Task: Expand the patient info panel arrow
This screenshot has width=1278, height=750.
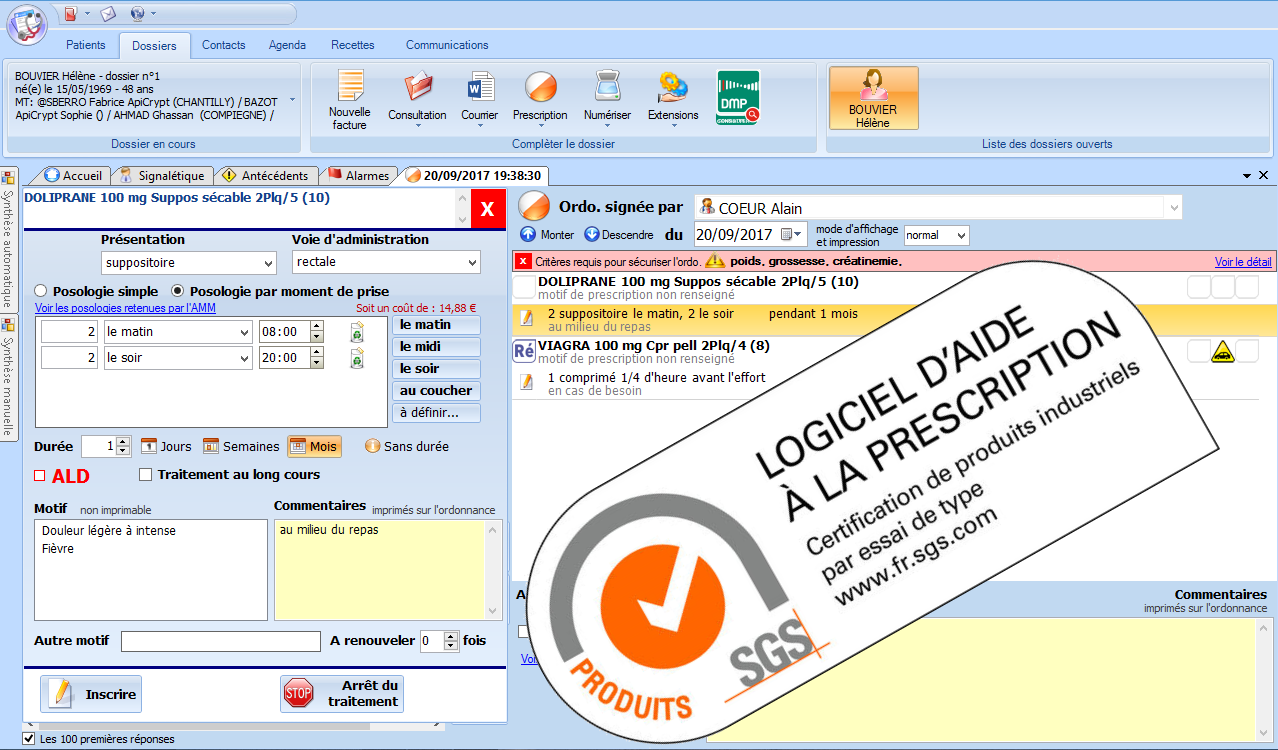Action: [x=292, y=100]
